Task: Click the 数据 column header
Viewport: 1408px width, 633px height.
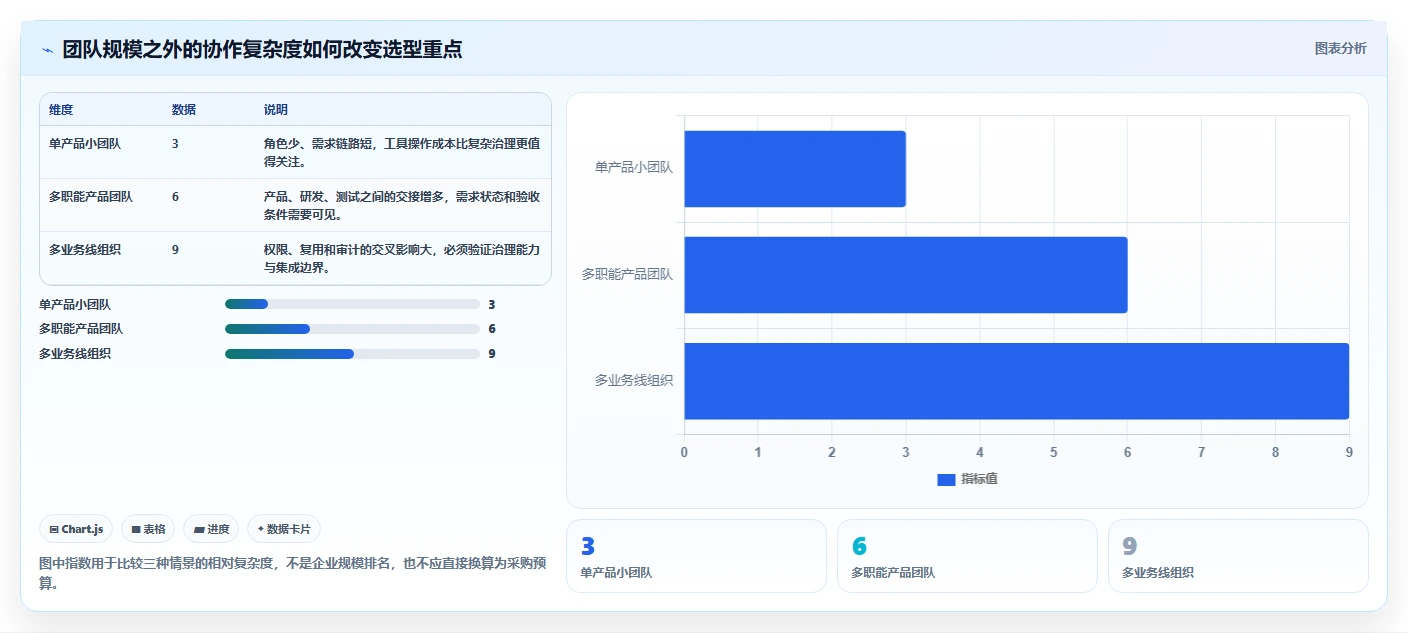Action: (x=184, y=110)
